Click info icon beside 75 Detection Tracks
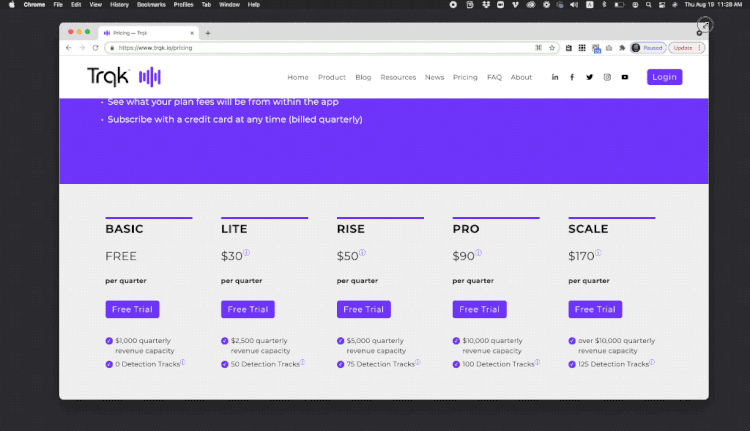This screenshot has height=431, width=750. tap(418, 362)
